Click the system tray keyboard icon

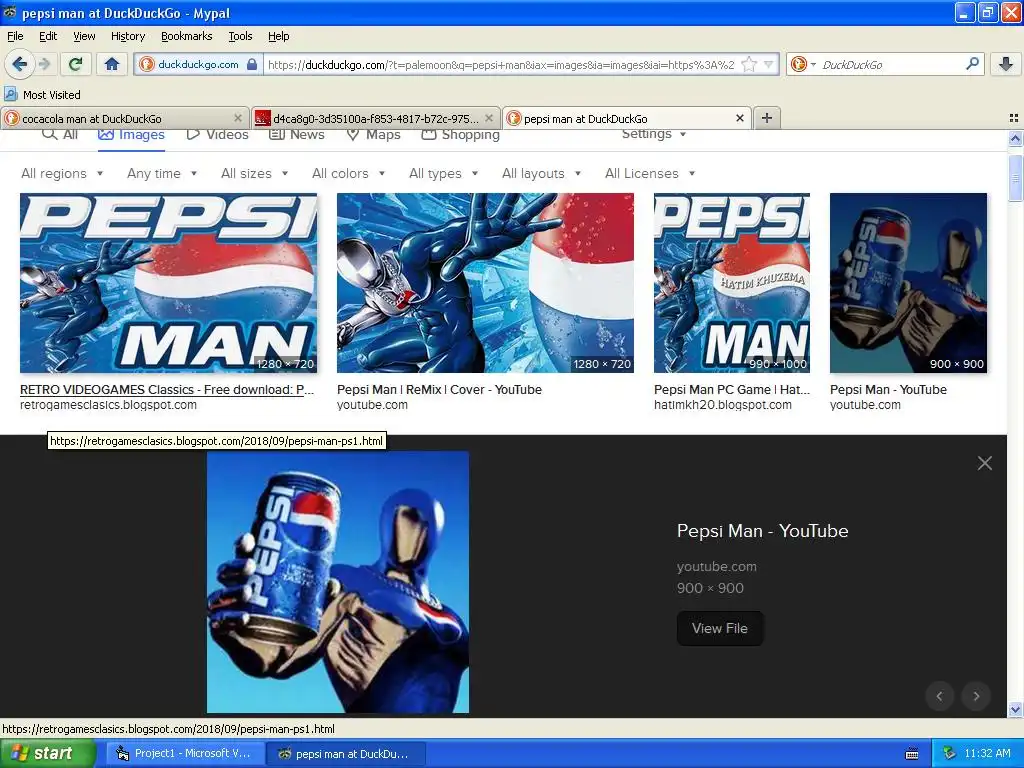(x=912, y=754)
